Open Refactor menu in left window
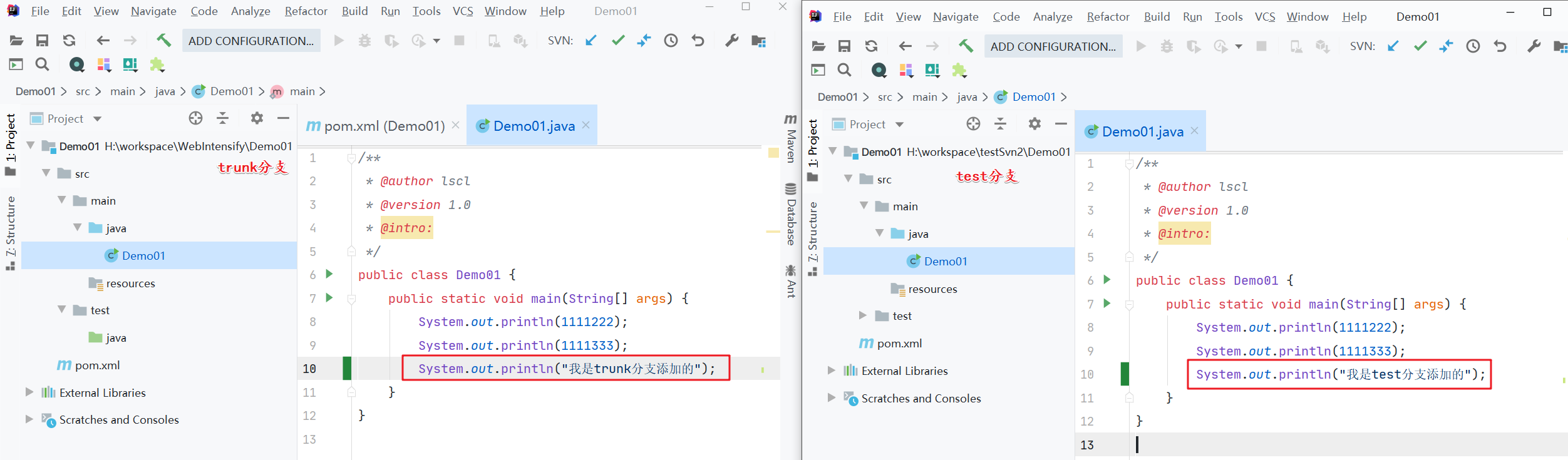 (x=306, y=11)
